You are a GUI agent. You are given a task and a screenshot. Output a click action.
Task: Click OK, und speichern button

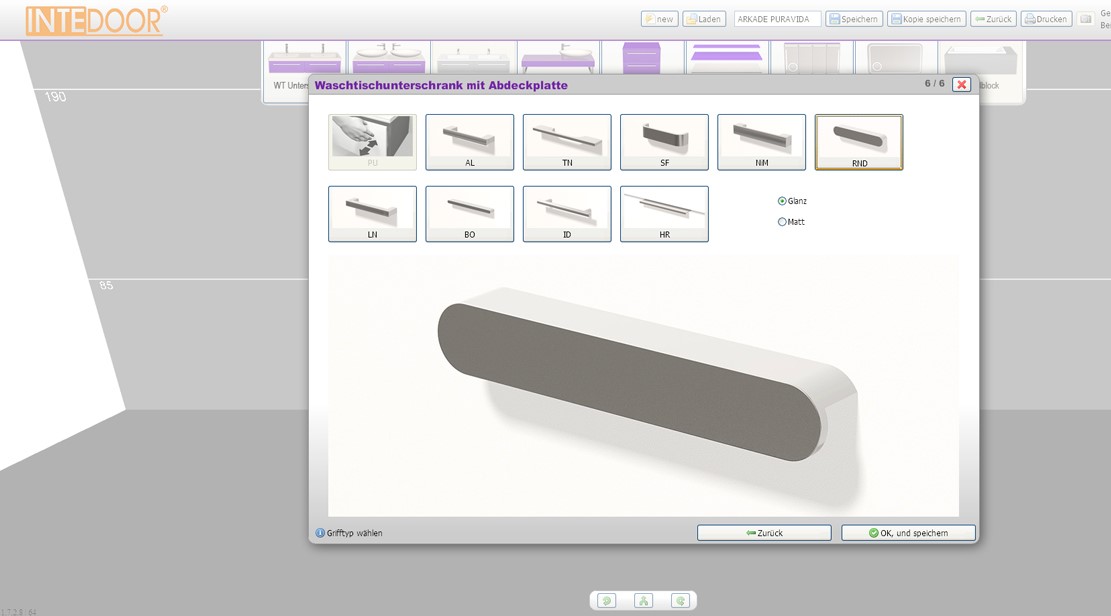908,533
